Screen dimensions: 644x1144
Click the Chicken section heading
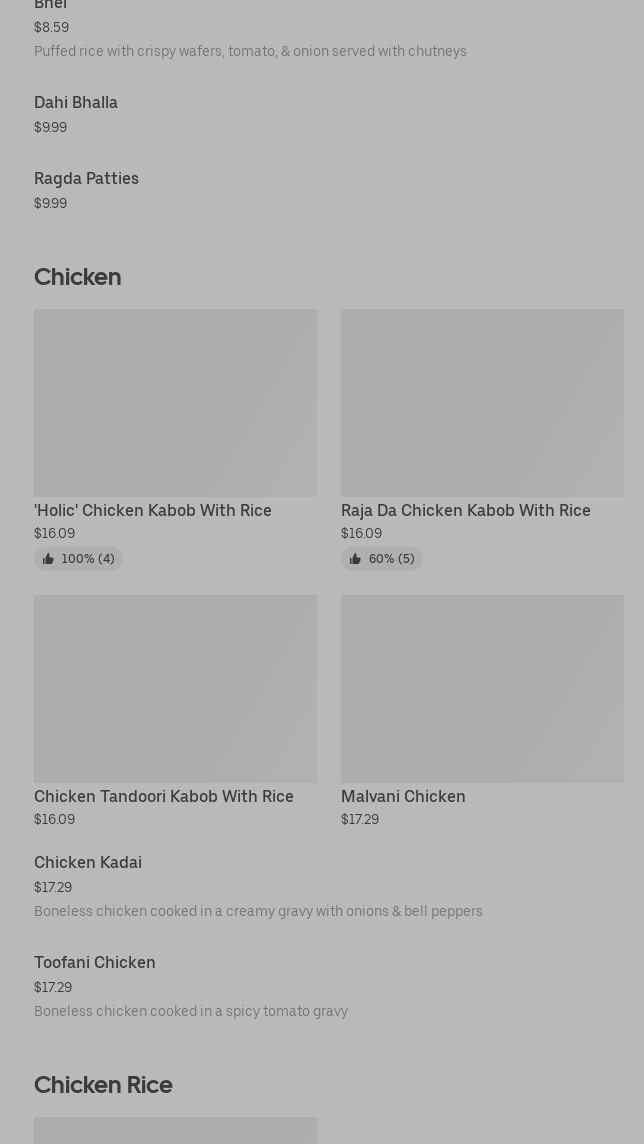78,276
